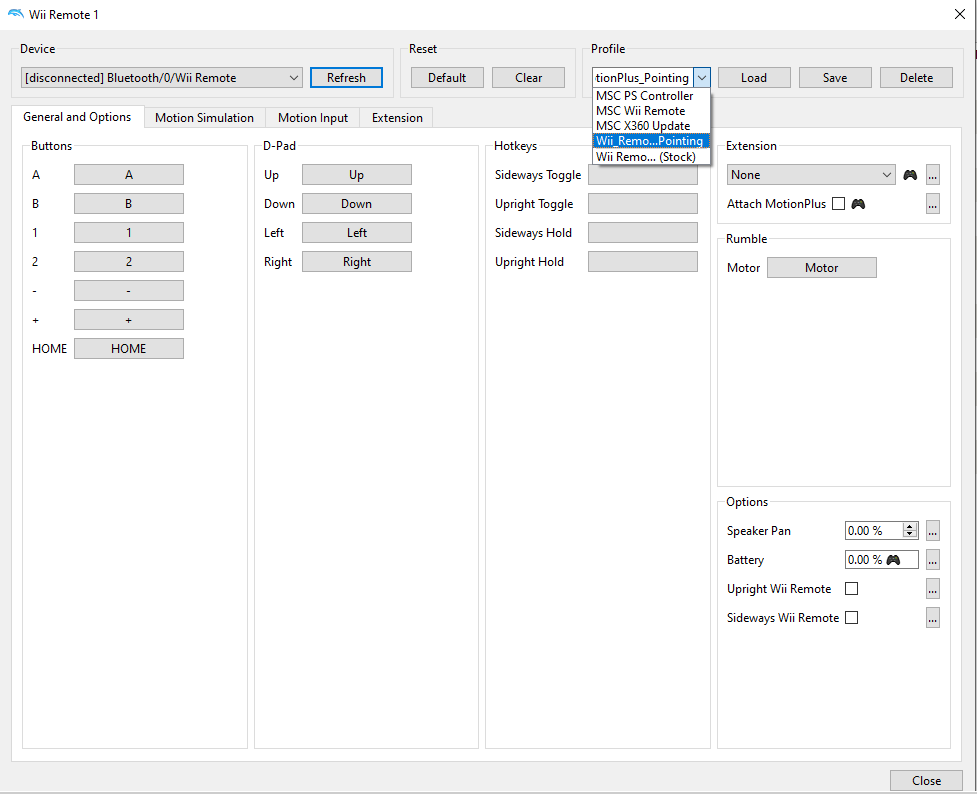This screenshot has height=794, width=977.
Task: Check the Upright Wii Remote option
Action: (851, 588)
